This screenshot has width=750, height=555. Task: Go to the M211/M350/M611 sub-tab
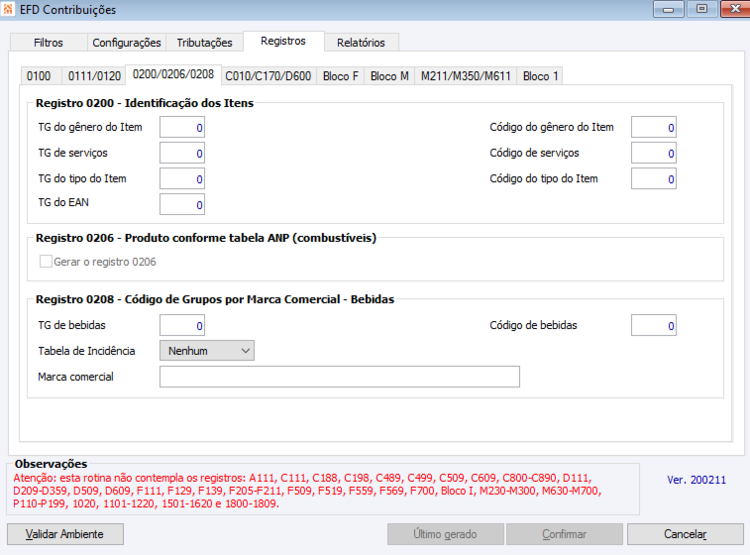point(465,76)
